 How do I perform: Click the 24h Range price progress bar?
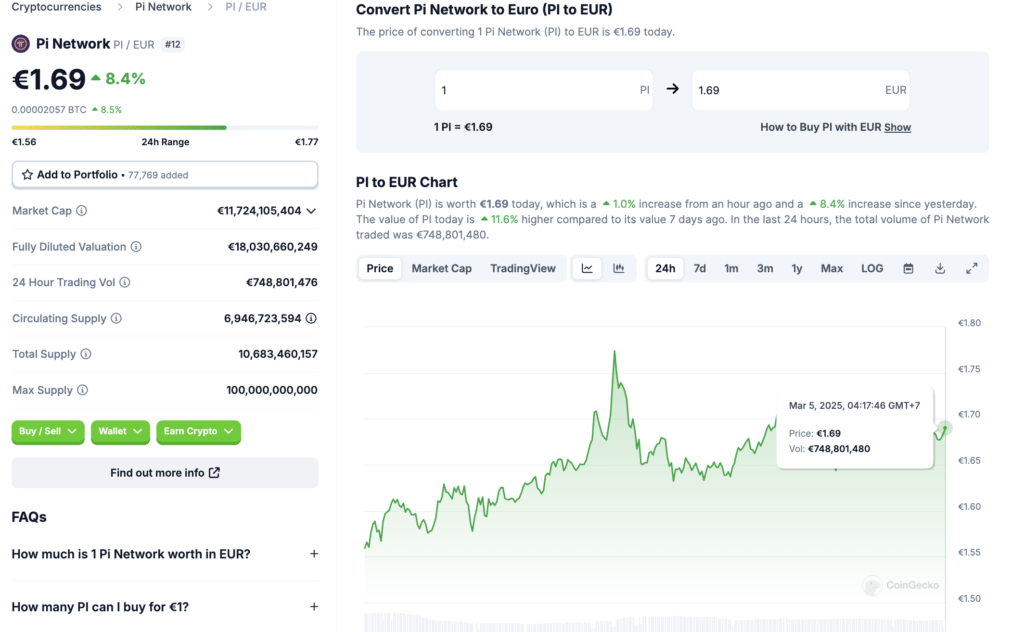[x=165, y=127]
